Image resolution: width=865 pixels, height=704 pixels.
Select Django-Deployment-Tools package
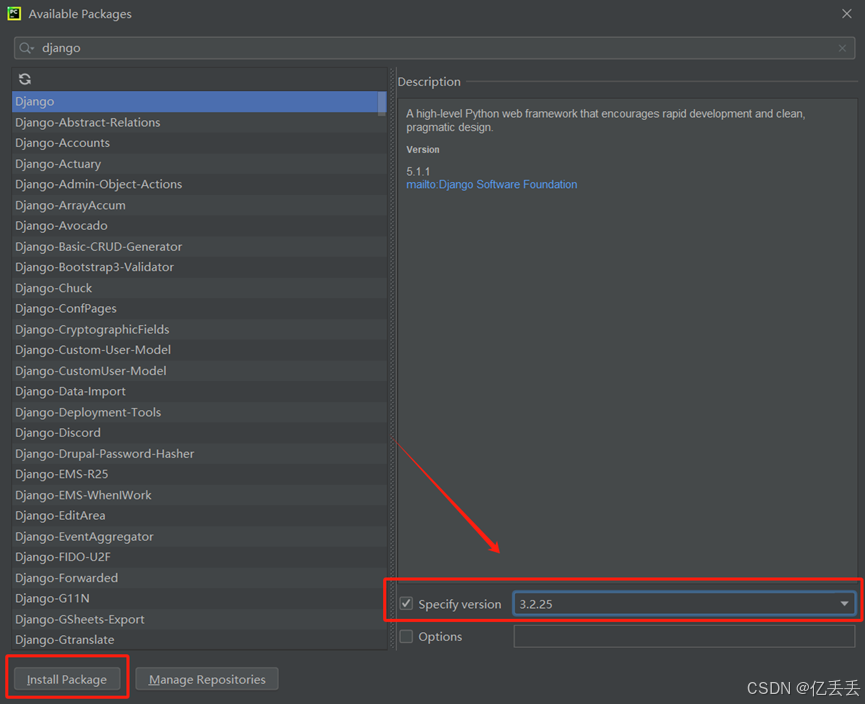[199, 412]
